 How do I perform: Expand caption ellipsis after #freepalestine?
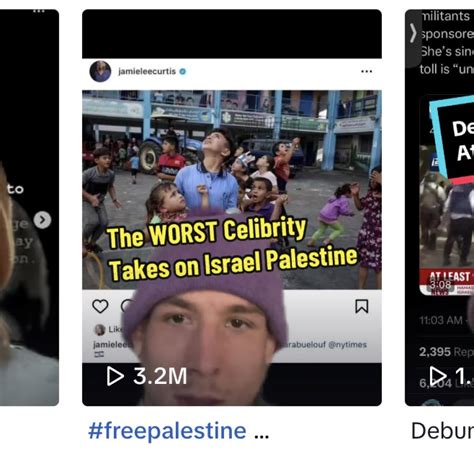[x=261, y=435]
